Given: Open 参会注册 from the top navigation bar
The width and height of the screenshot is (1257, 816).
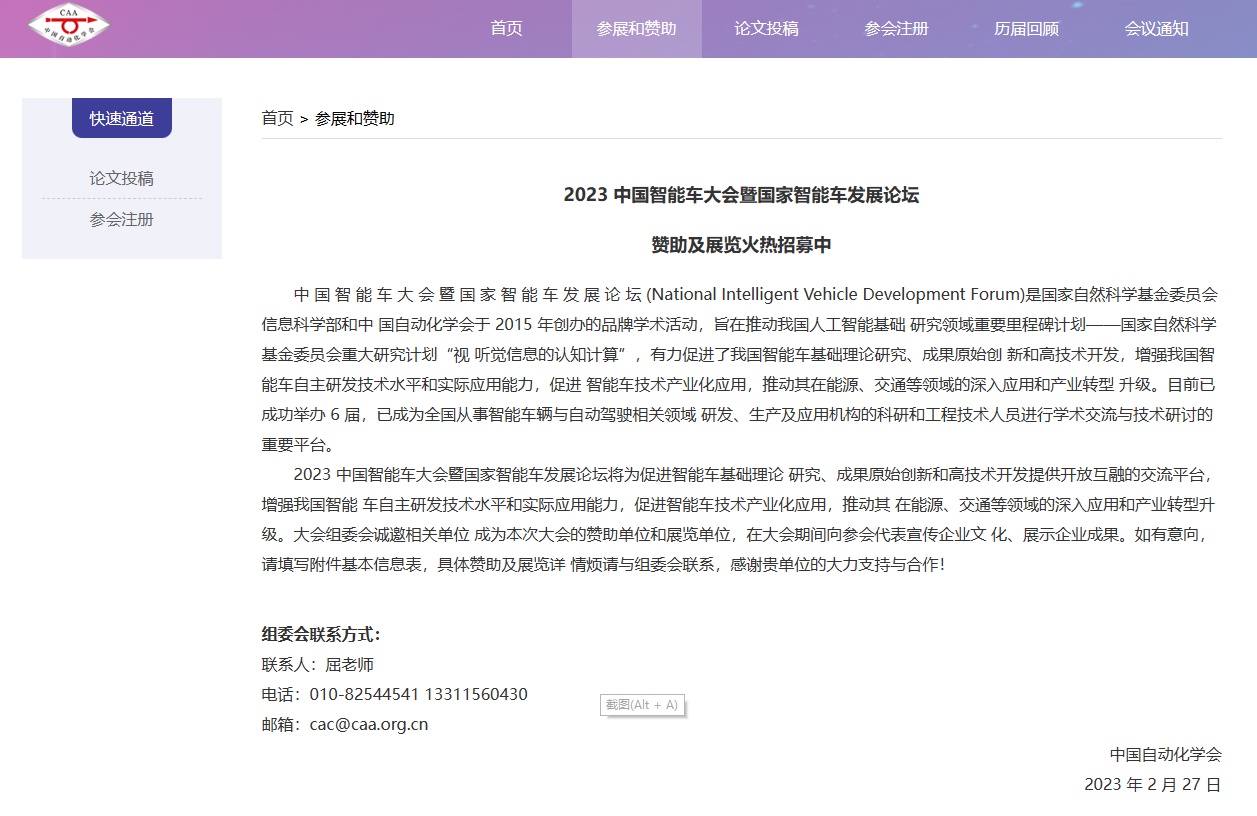Looking at the screenshot, I should coord(896,28).
